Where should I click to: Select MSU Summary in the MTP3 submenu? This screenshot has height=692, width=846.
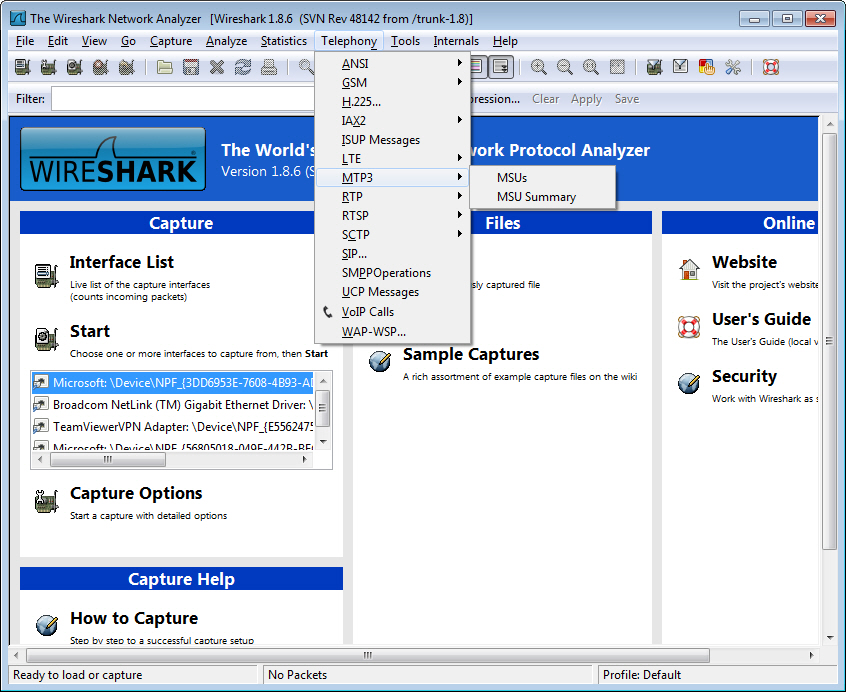(542, 197)
